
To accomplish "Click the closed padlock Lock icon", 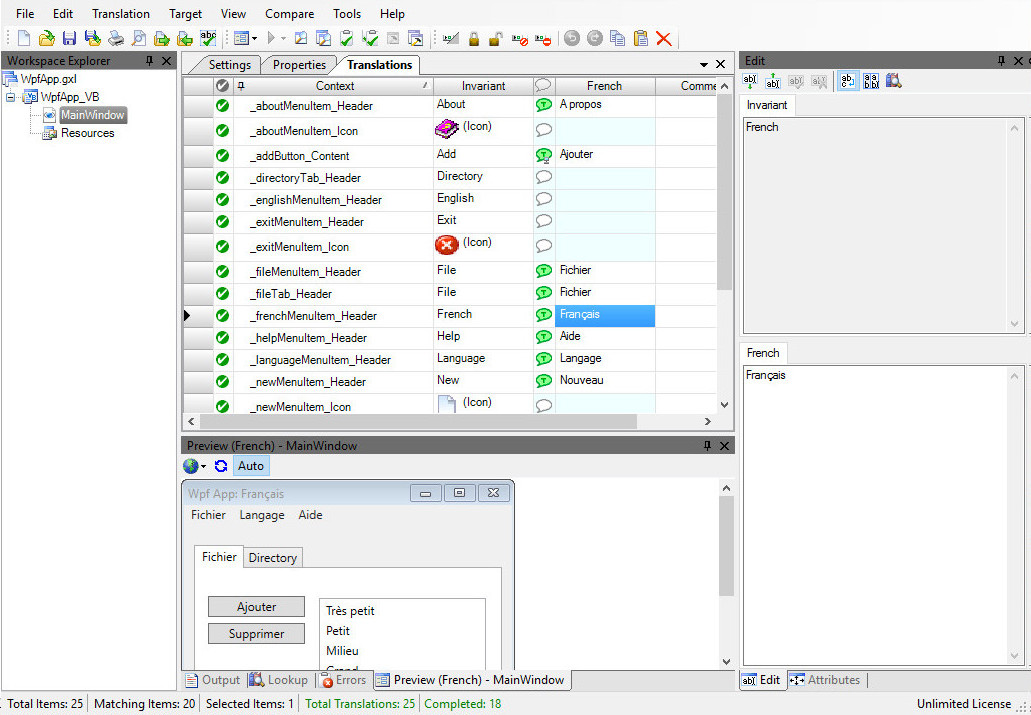I will (x=474, y=39).
